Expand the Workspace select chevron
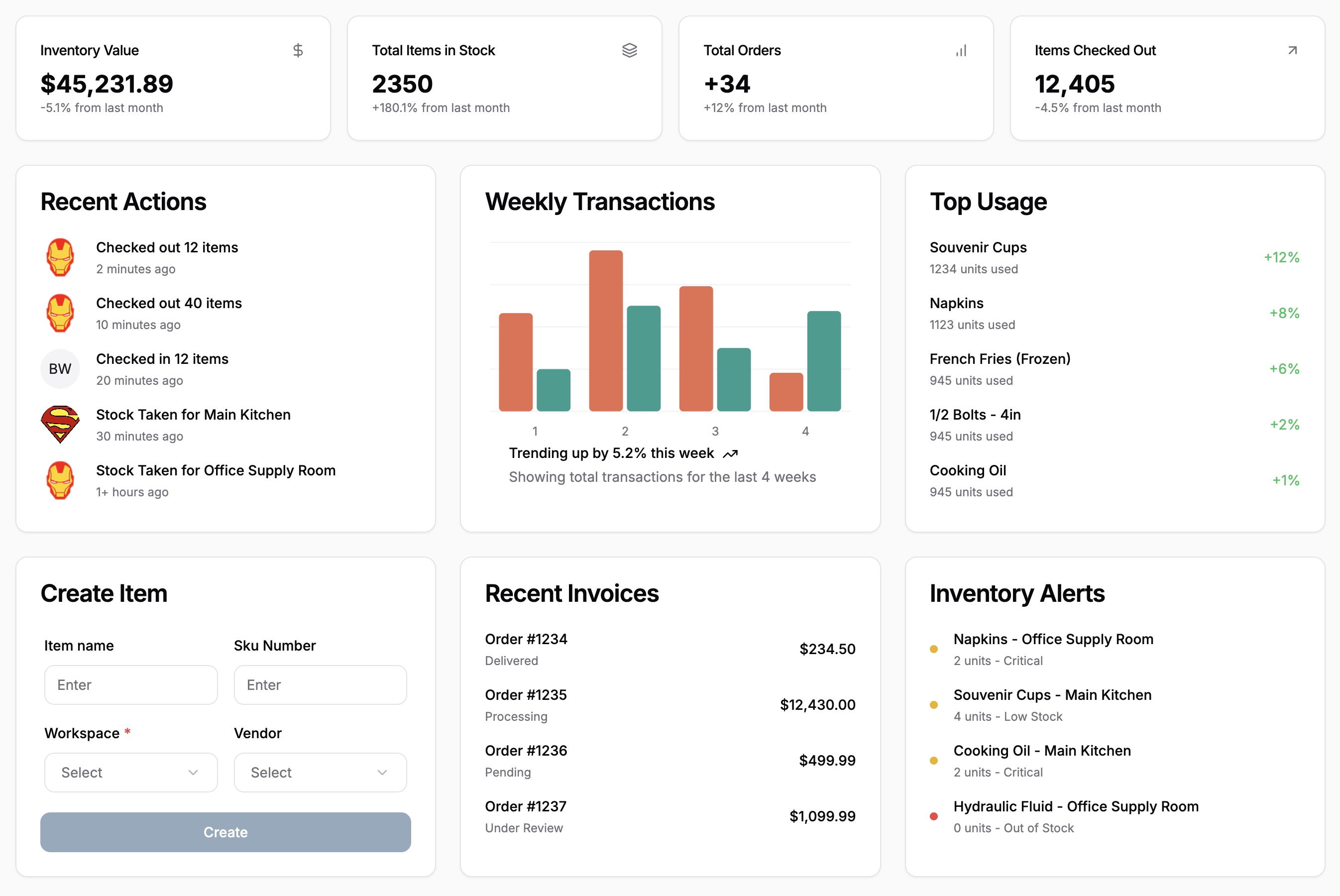The width and height of the screenshot is (1340, 896). point(193,772)
